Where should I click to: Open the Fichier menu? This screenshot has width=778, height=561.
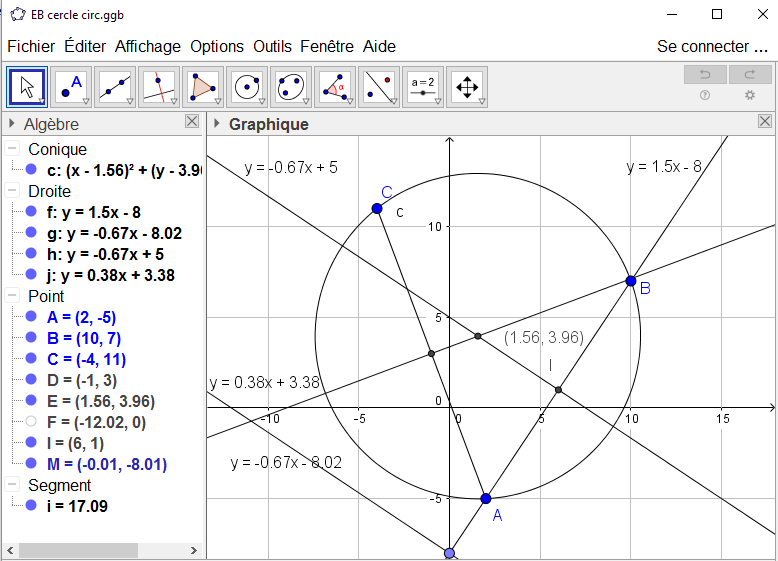coord(31,46)
